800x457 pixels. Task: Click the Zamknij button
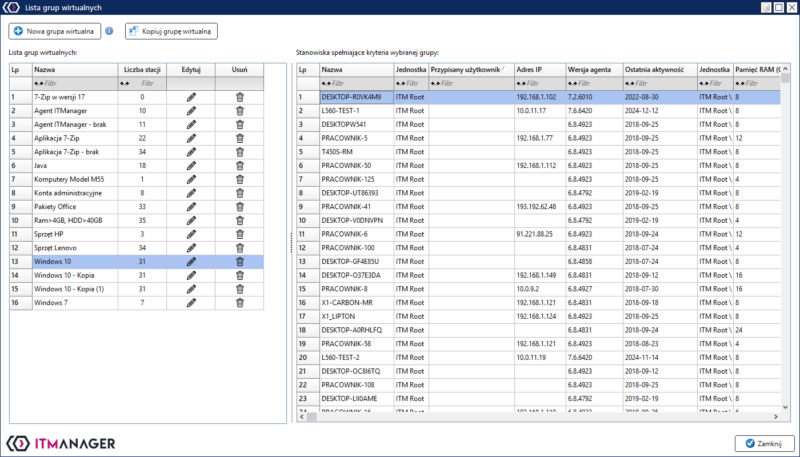point(764,443)
